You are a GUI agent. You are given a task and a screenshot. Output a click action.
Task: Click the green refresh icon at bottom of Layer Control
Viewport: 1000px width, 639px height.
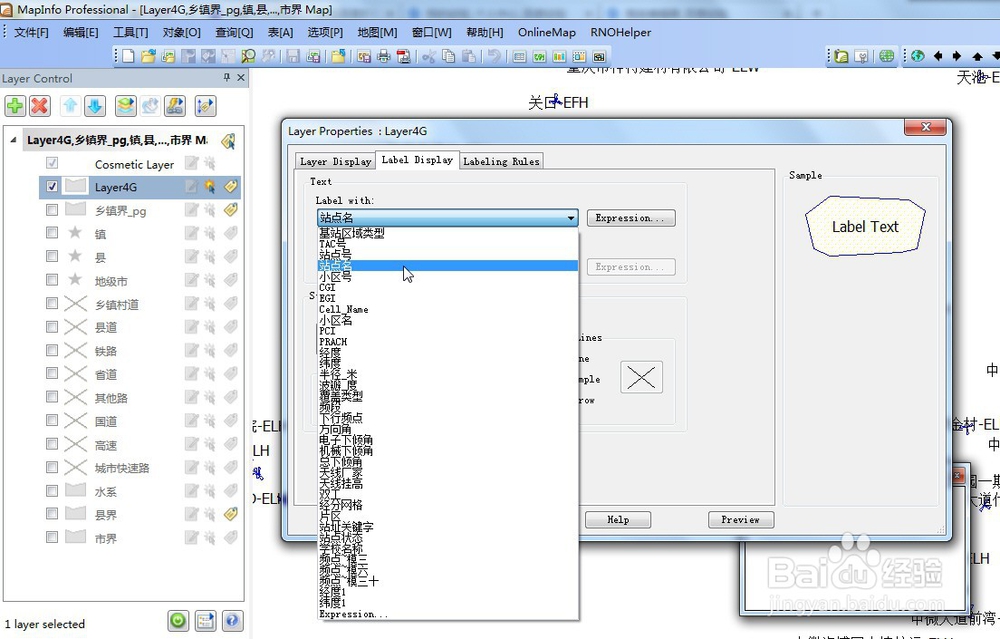click(x=178, y=621)
